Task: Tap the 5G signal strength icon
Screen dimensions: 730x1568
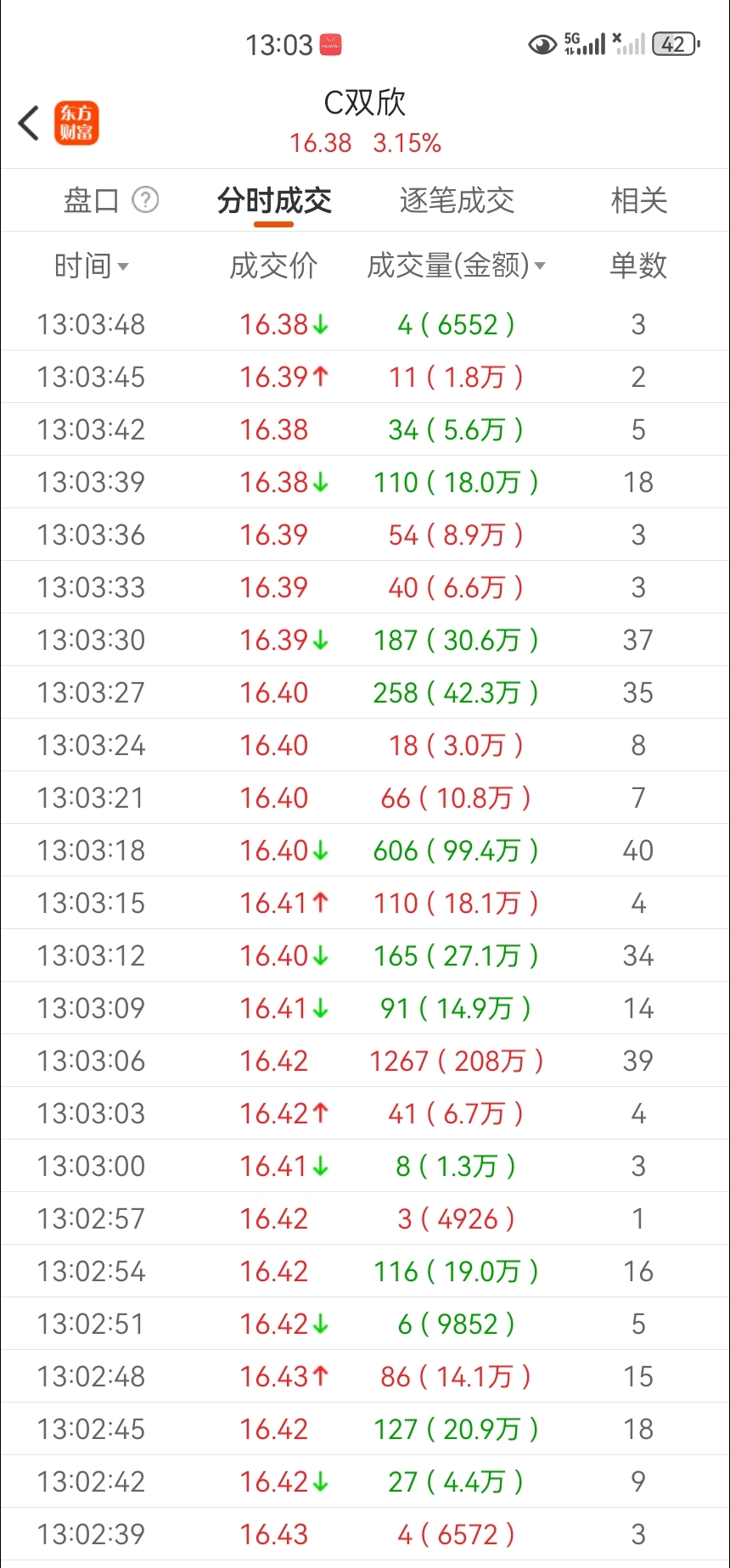Action: coord(585,44)
